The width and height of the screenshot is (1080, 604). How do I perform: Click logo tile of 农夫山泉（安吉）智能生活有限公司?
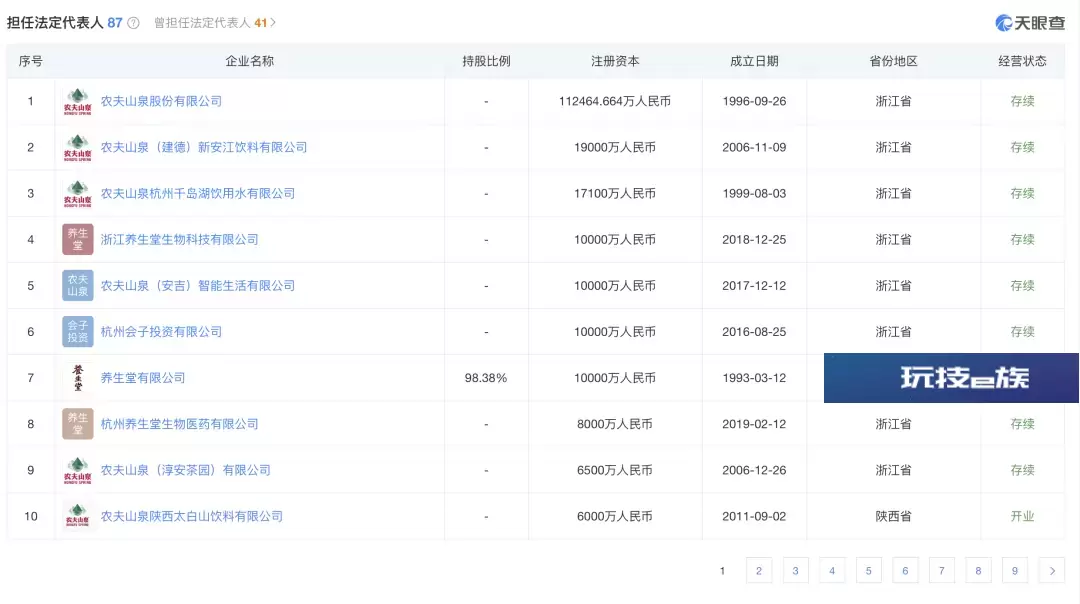(78, 286)
